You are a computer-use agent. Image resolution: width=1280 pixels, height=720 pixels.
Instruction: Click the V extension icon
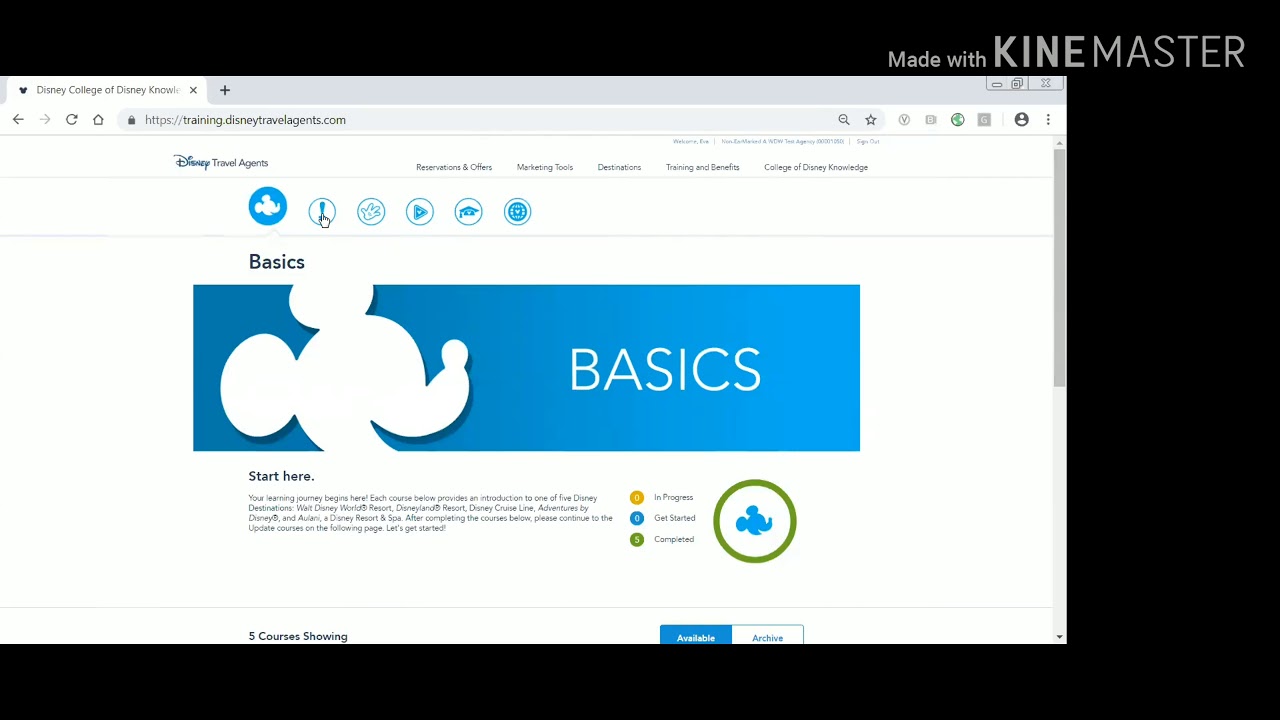[x=904, y=119]
